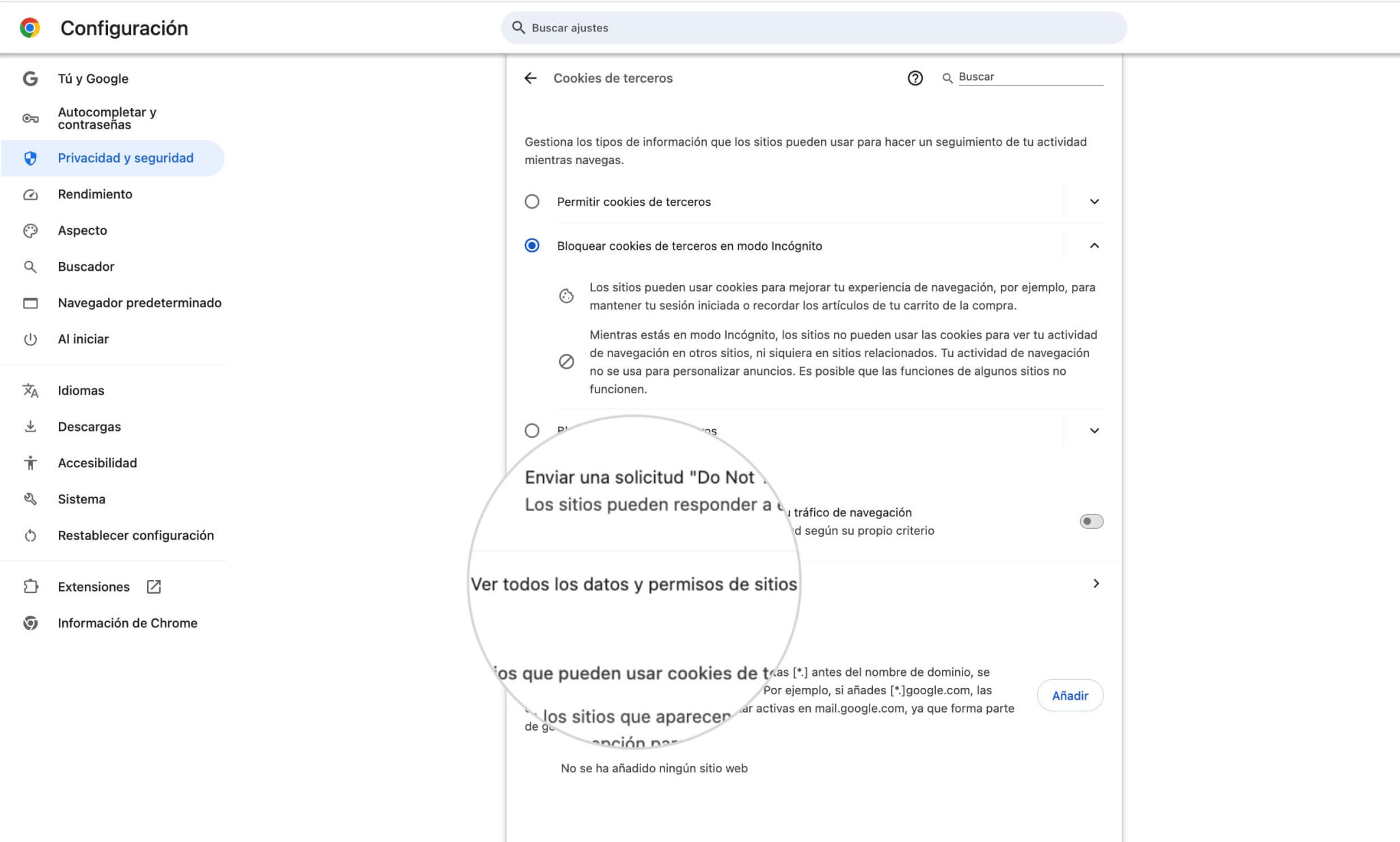Click the reset icon for Restablecer configuración
The width and height of the screenshot is (1400, 842).
[30, 536]
